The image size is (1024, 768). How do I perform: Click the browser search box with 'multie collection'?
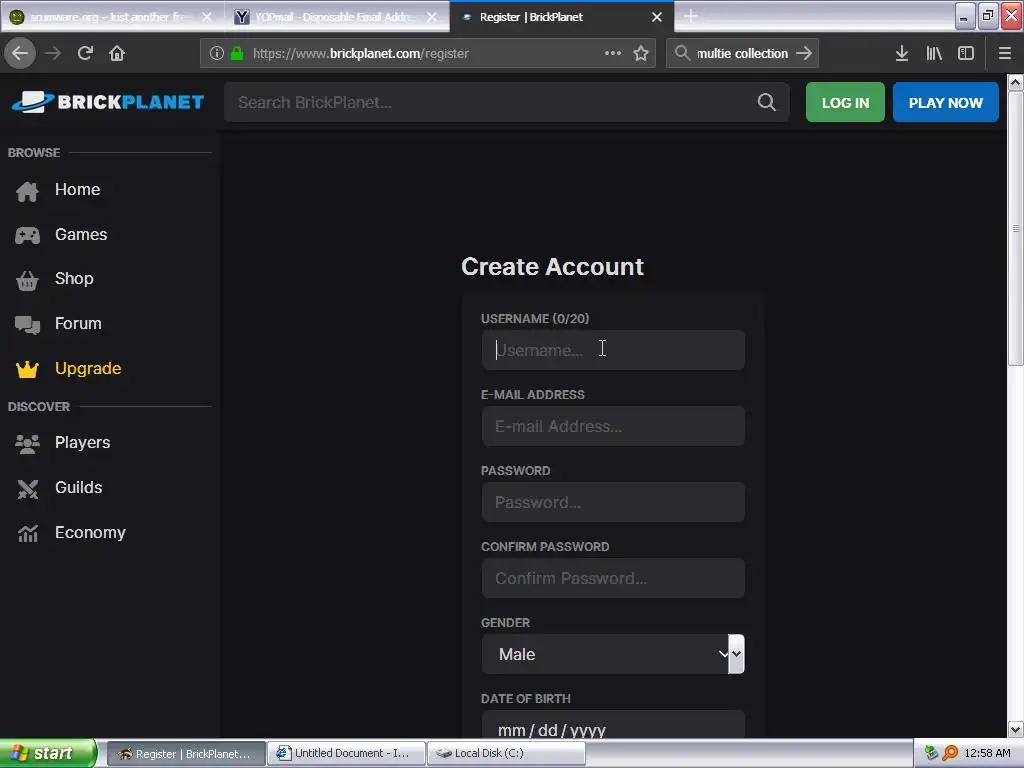(742, 53)
